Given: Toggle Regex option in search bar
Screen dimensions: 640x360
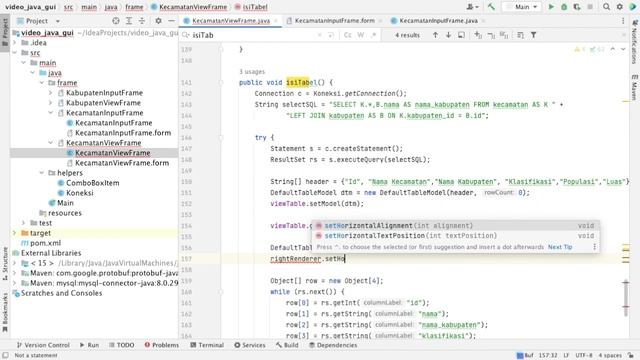Looking at the screenshot, I should tap(373, 35).
